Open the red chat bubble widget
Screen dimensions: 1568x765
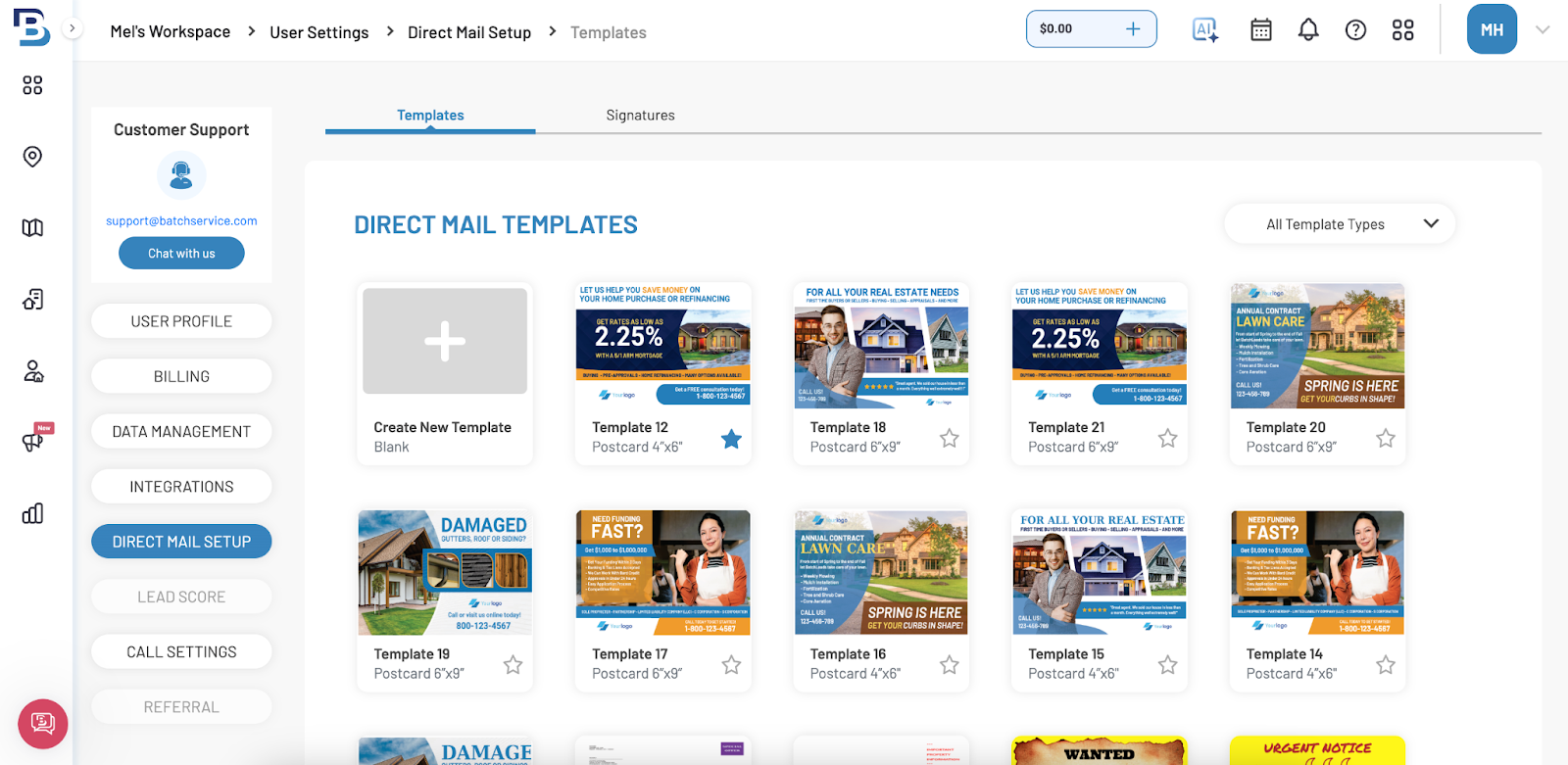(x=43, y=724)
